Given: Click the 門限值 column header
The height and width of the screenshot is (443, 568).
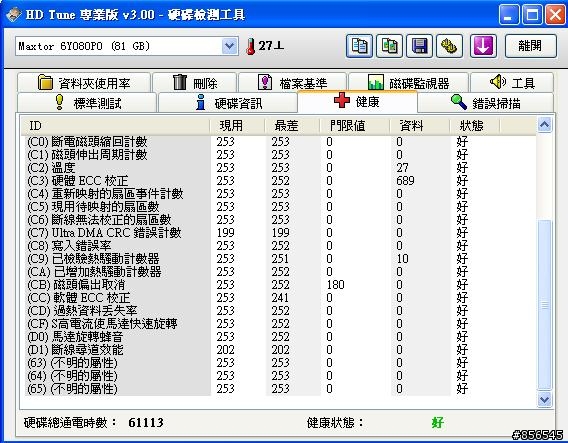Looking at the screenshot, I should click(x=354, y=126).
